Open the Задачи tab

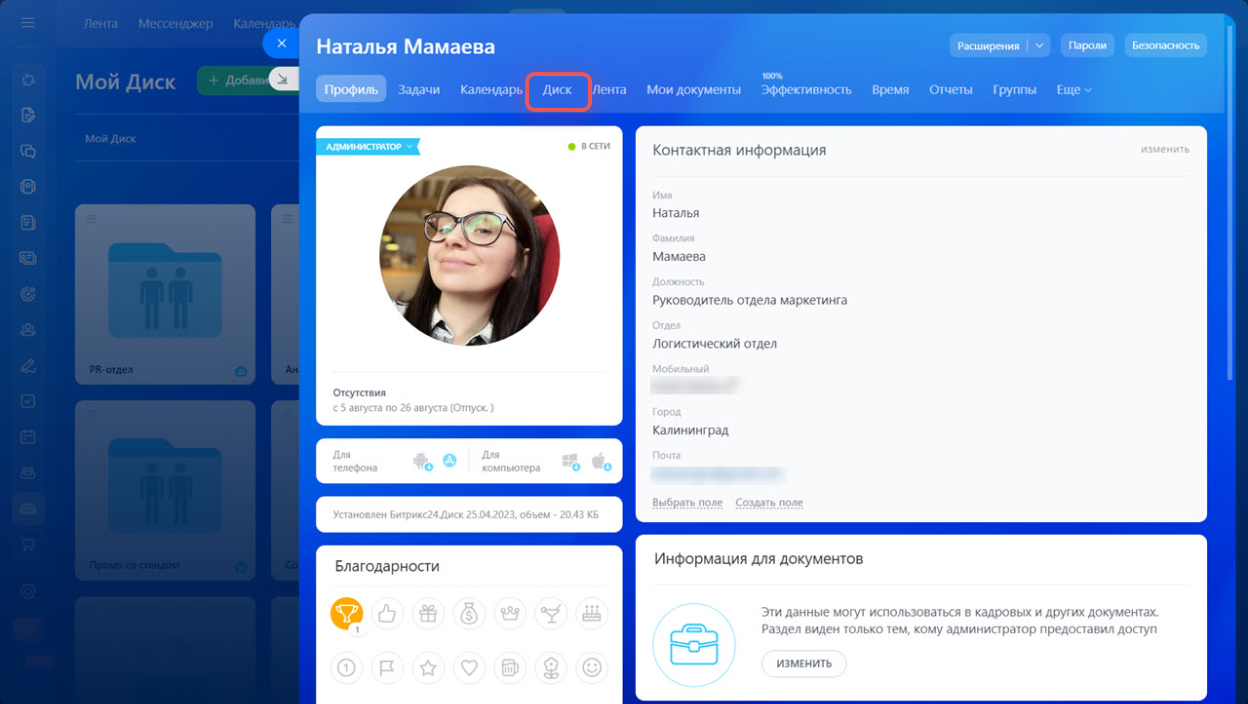point(419,89)
